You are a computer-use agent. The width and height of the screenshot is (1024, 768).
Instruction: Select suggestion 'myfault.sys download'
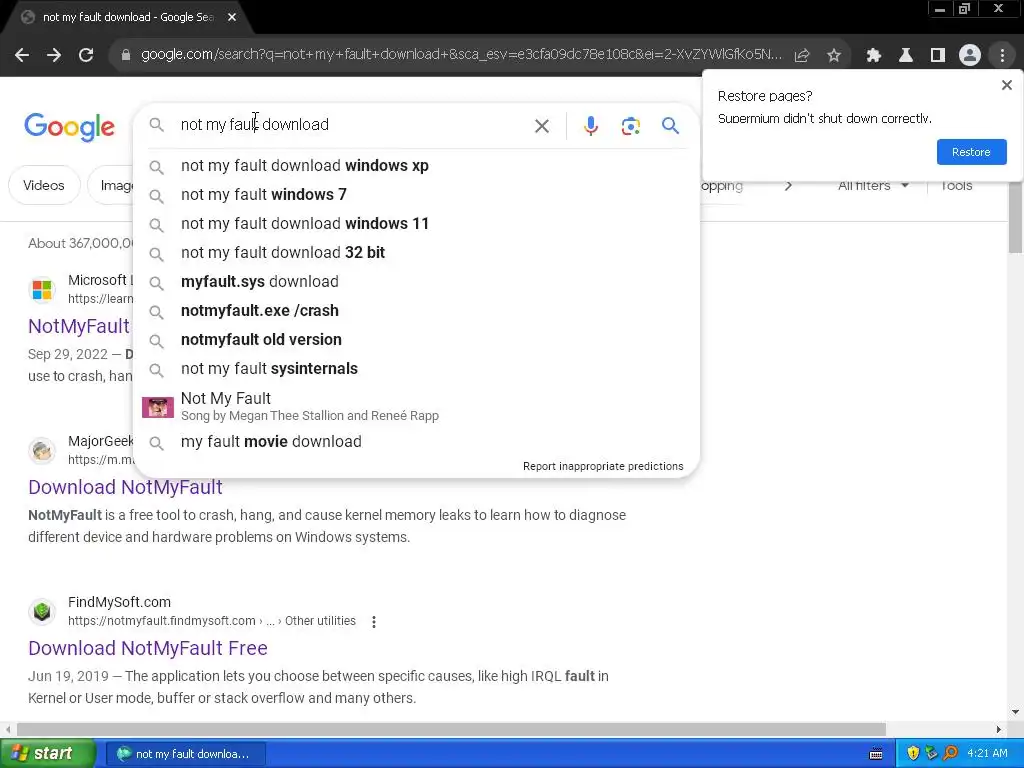(416, 281)
